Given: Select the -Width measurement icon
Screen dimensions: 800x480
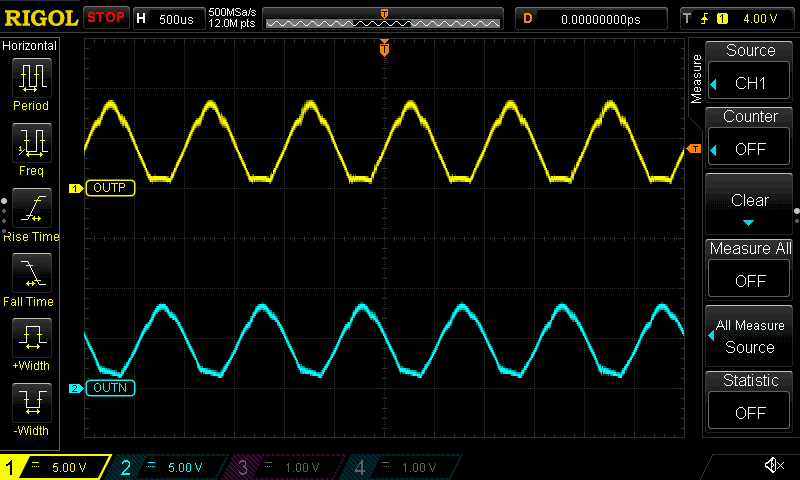Looking at the screenshot, I should coord(30,404).
